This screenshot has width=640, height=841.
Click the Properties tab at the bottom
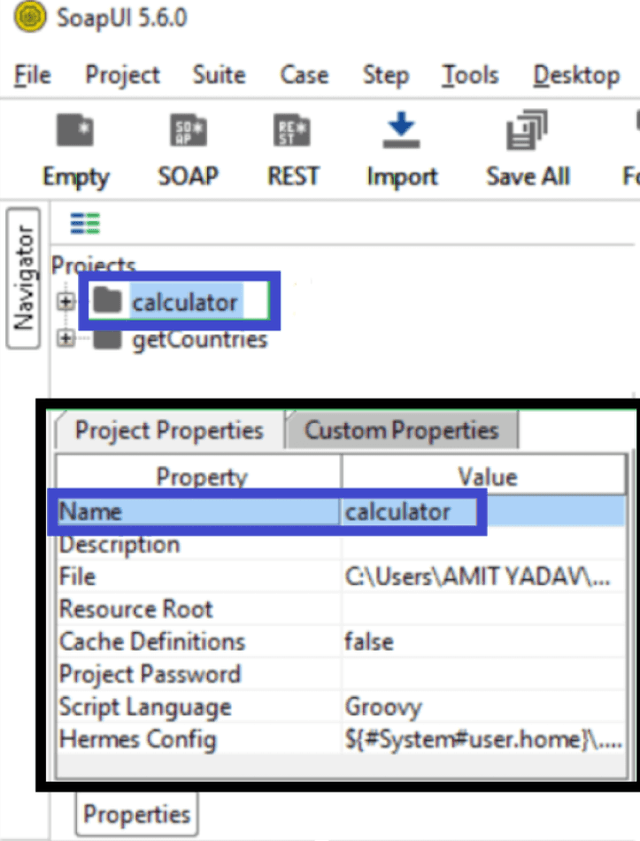tap(136, 815)
